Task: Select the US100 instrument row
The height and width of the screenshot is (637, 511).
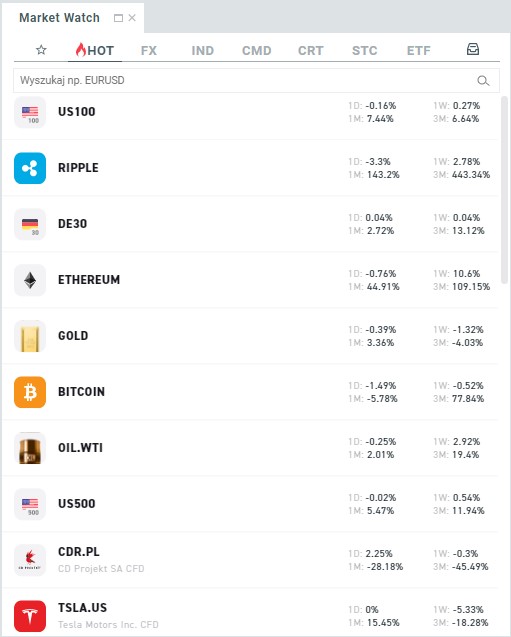Action: pos(250,112)
